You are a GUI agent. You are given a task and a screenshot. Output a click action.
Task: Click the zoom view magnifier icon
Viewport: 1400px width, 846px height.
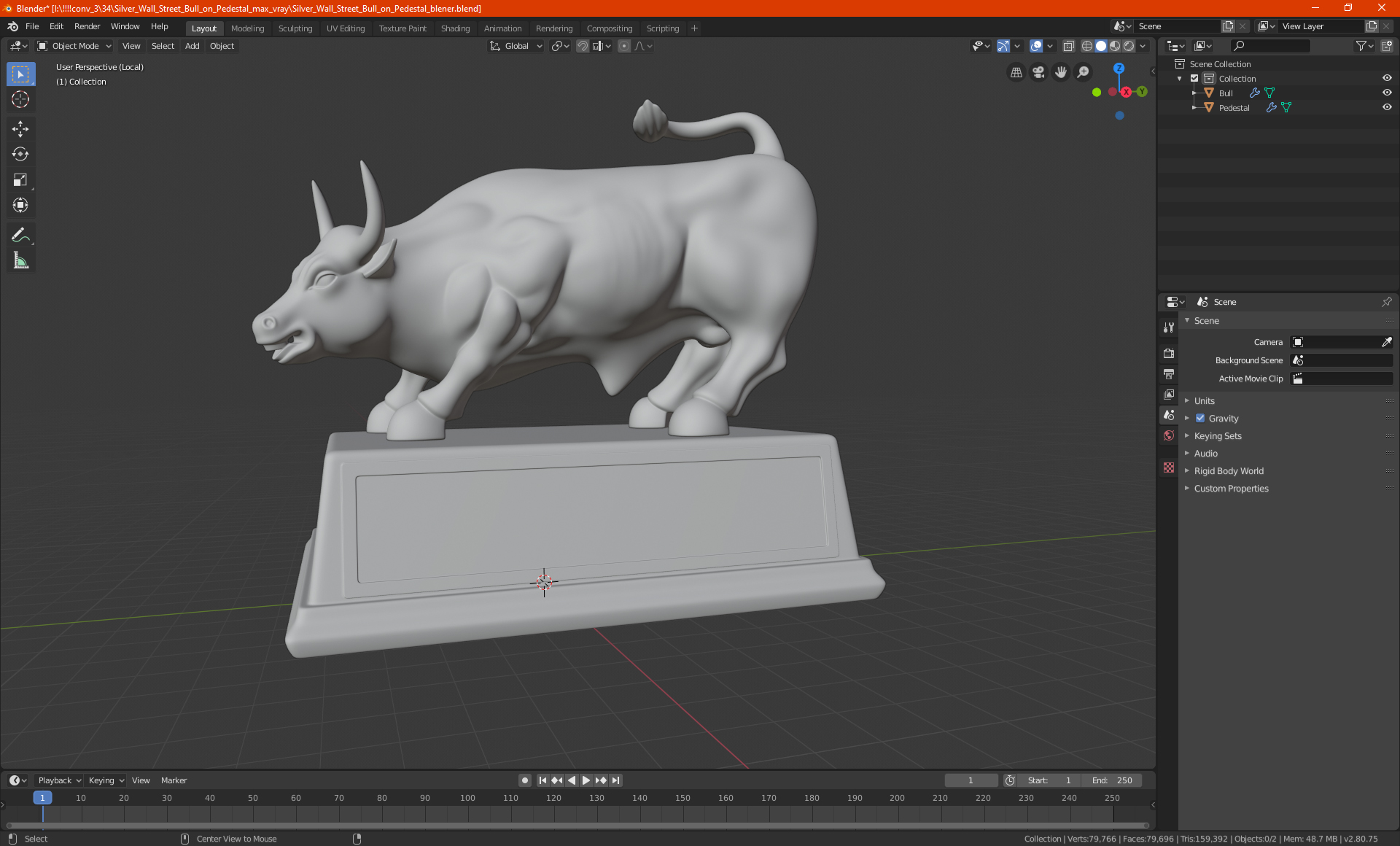tap(1084, 72)
